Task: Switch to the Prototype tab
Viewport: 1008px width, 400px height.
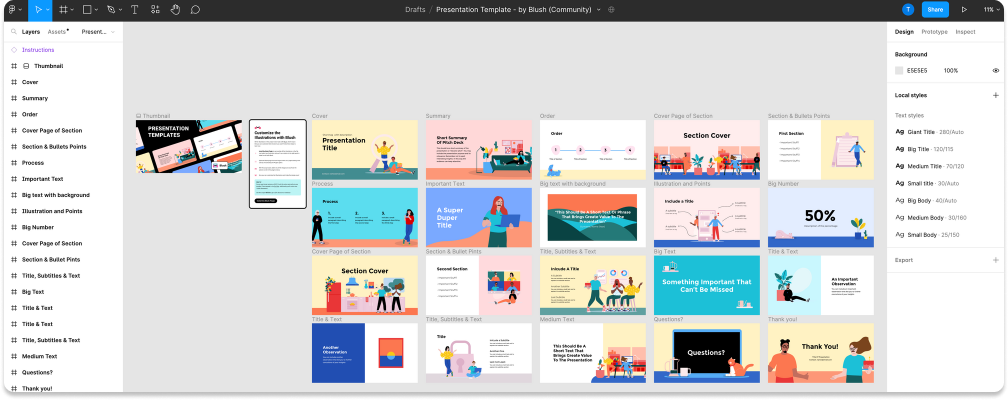Action: pyautogui.click(x=934, y=32)
